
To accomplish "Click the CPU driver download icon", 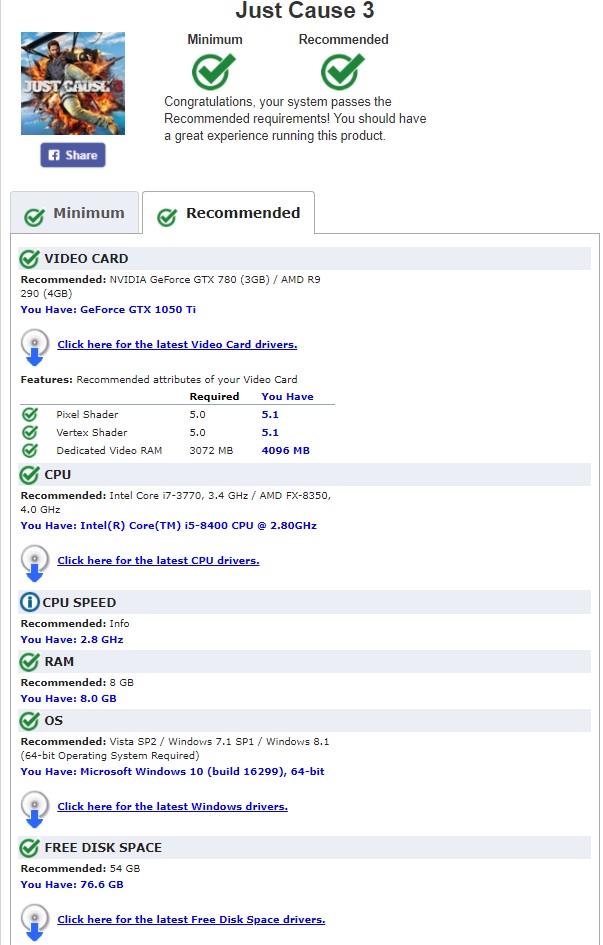I will tap(35, 562).
